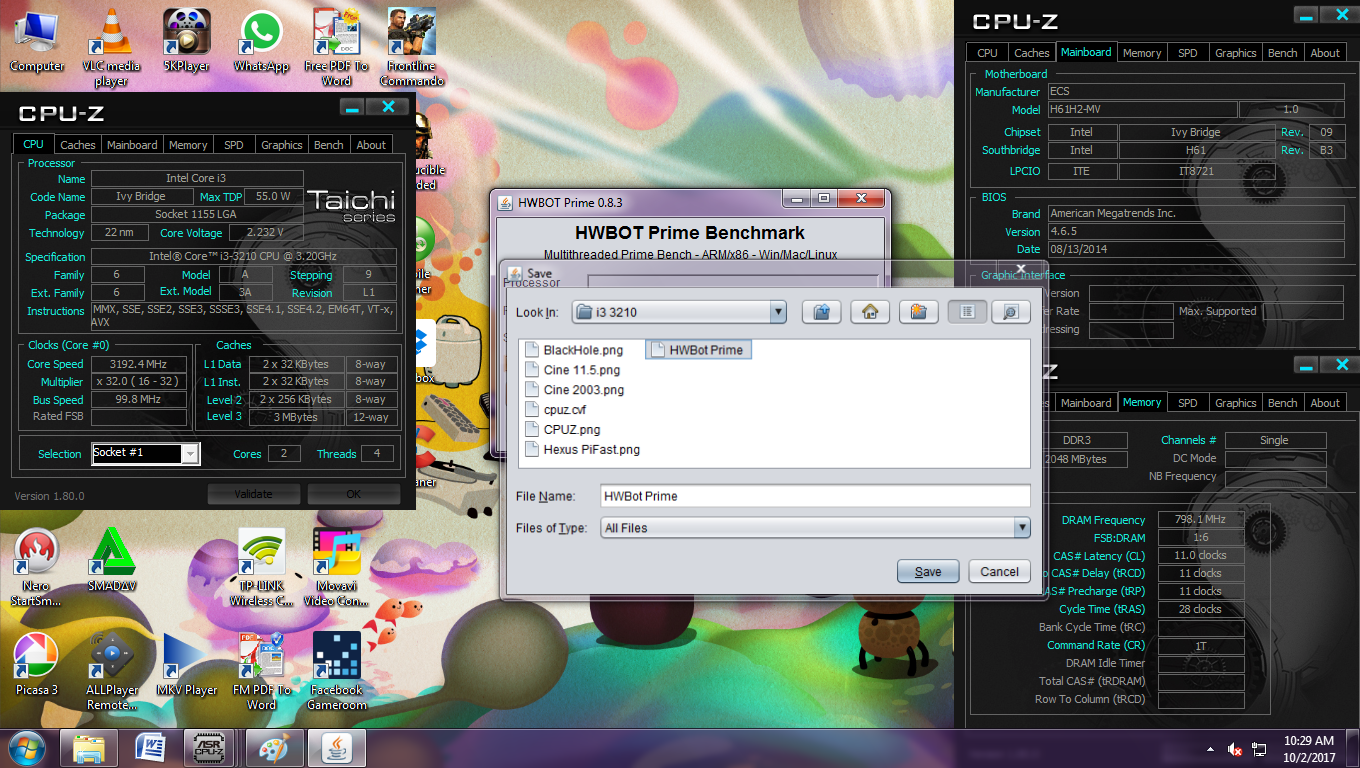Viewport: 1360px width, 768px height.
Task: Select the SMADAV desktop shortcut
Action: pyautogui.click(x=111, y=560)
